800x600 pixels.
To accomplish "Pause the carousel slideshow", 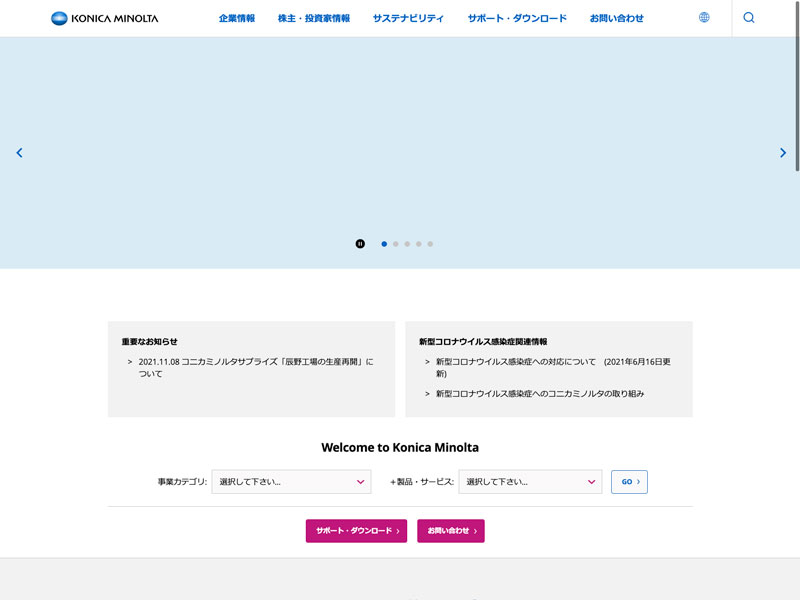I will (360, 243).
